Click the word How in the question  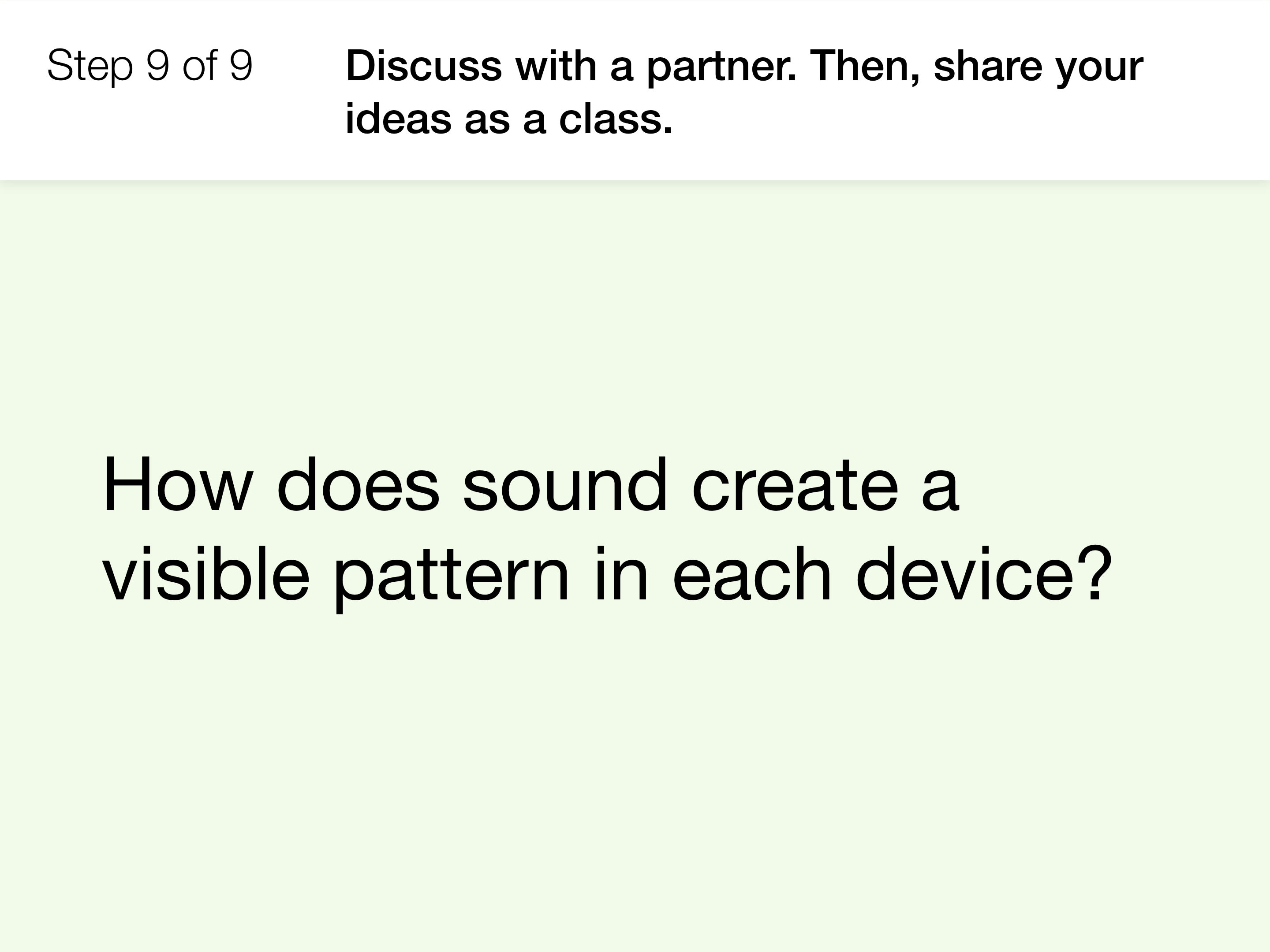[177, 485]
